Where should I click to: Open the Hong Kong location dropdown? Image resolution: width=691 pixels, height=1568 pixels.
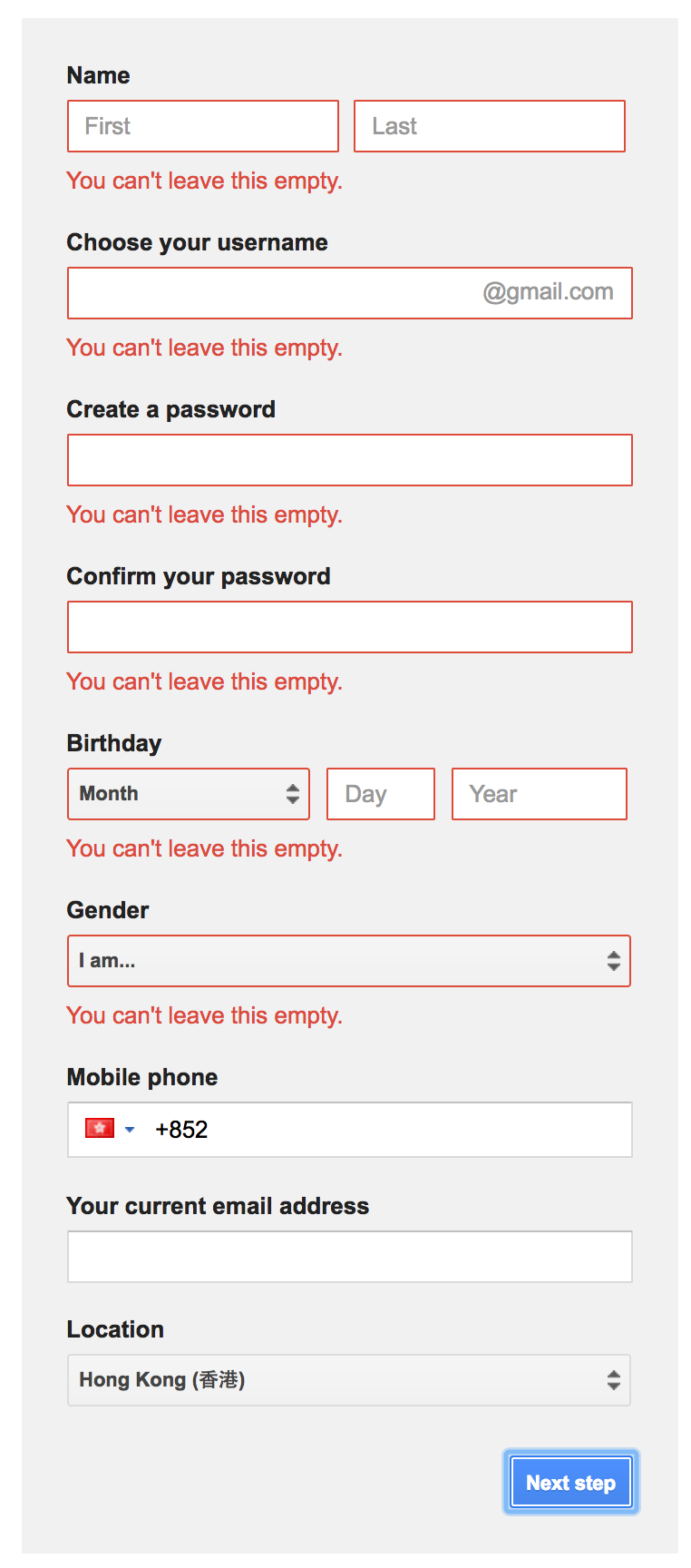pyautogui.click(x=349, y=1380)
